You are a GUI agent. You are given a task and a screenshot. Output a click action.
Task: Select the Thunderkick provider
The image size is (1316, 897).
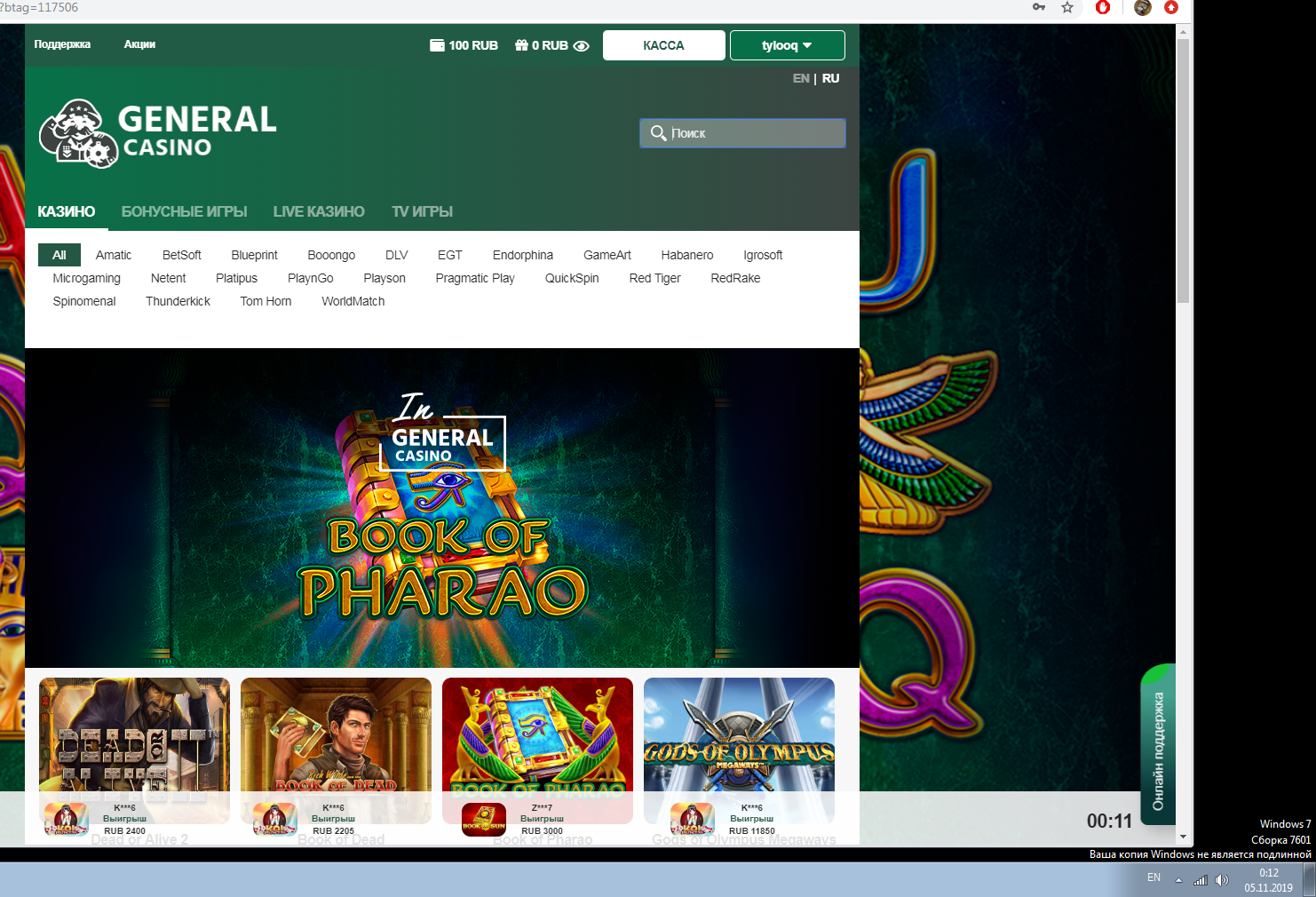tap(178, 301)
